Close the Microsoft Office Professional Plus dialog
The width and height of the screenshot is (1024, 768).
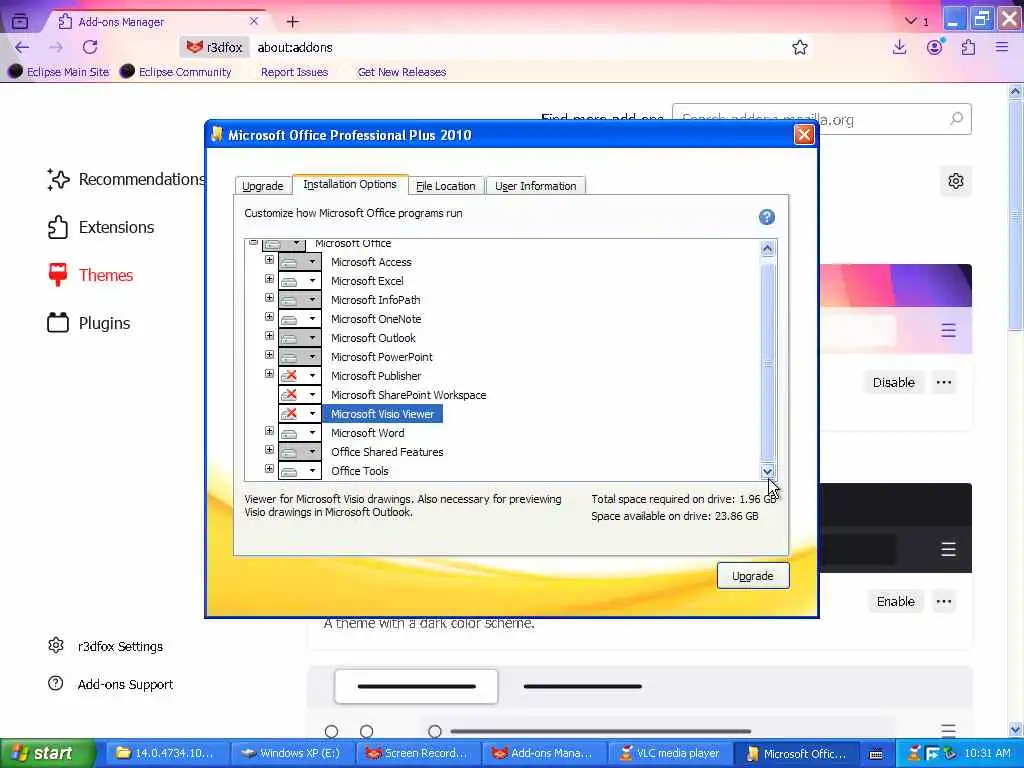(803, 135)
